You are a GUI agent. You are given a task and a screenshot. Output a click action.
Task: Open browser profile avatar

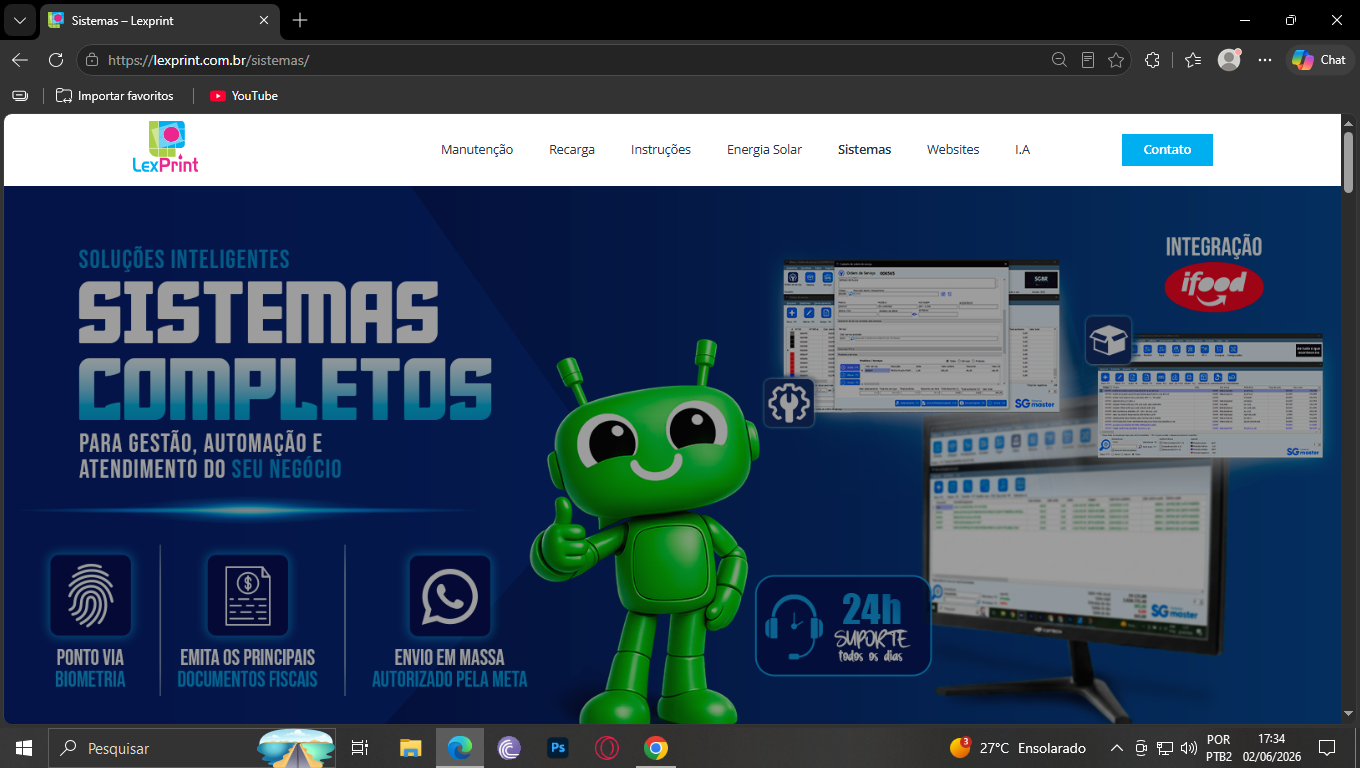tap(1229, 60)
